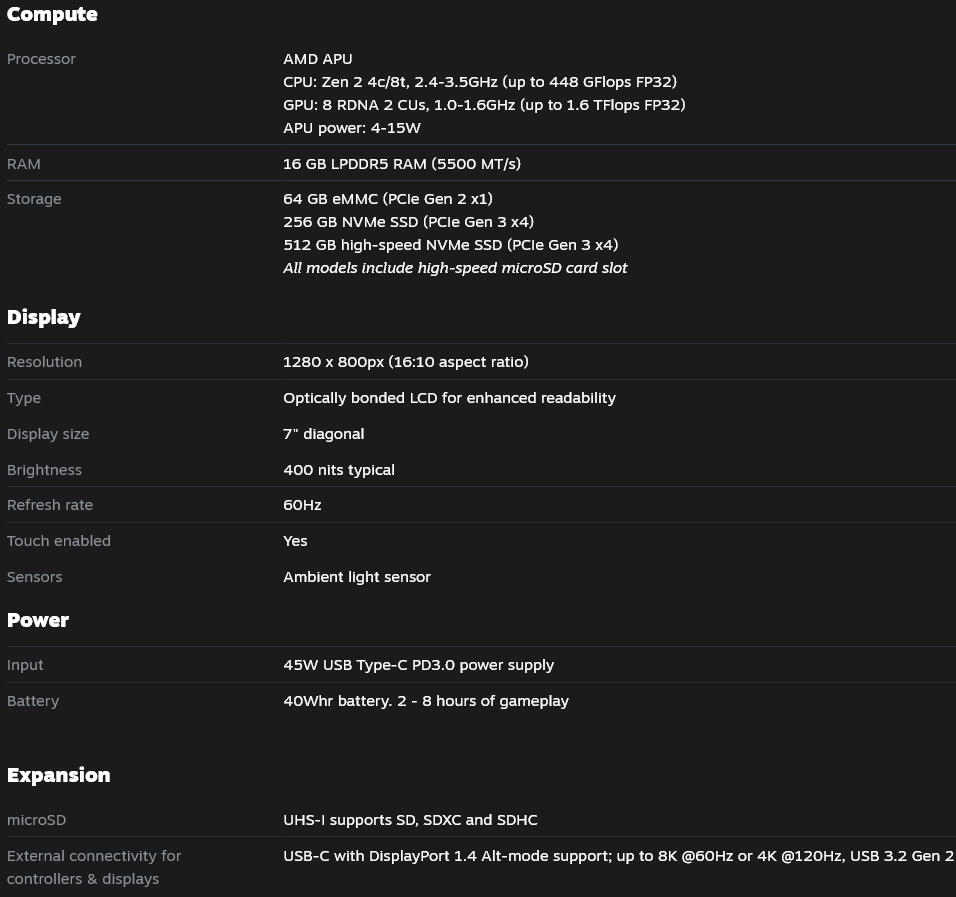This screenshot has width=956, height=897.
Task: Select the 45W USB Type-C power supply text
Action: (x=418, y=665)
